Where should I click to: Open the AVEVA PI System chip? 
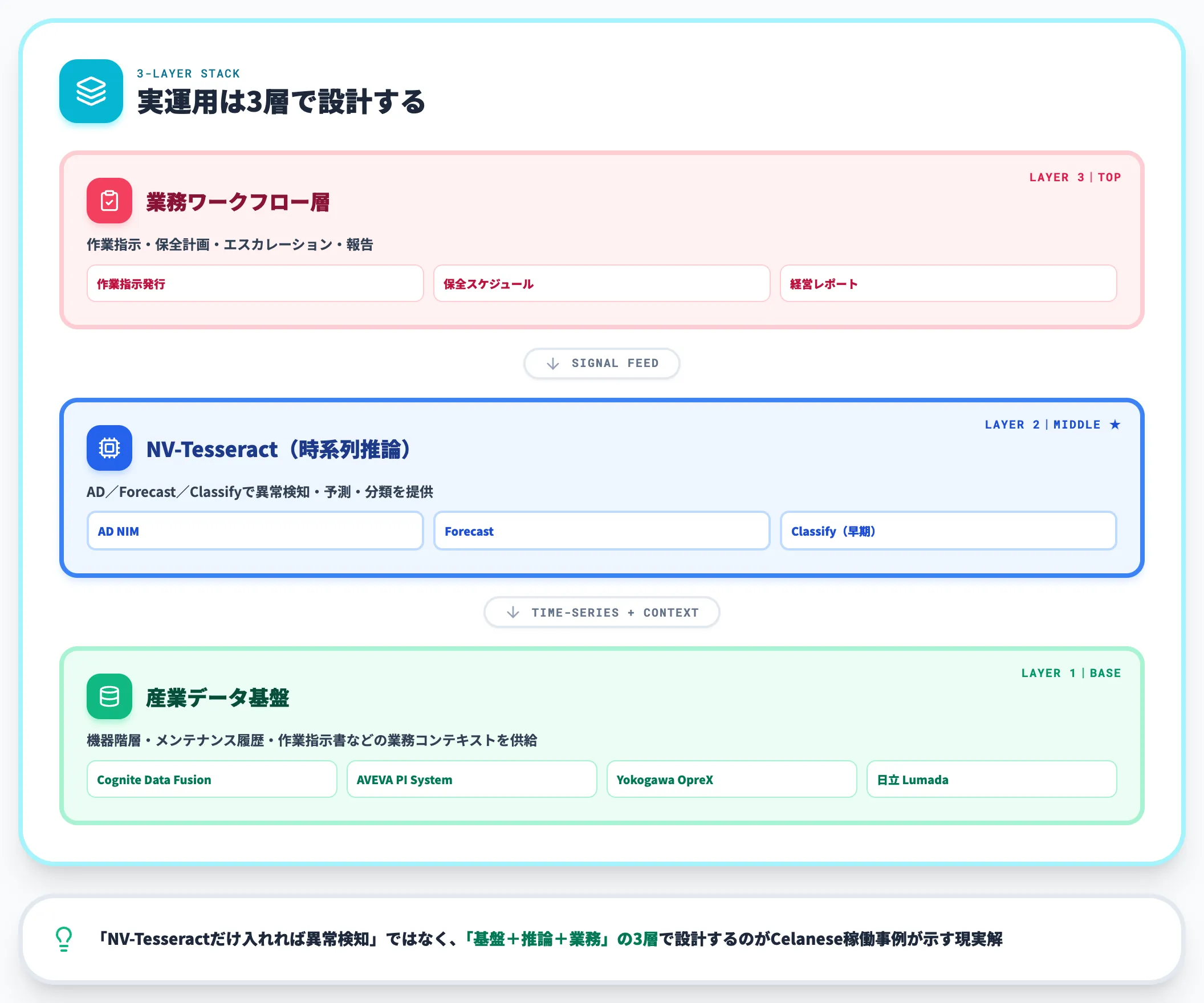coord(471,780)
